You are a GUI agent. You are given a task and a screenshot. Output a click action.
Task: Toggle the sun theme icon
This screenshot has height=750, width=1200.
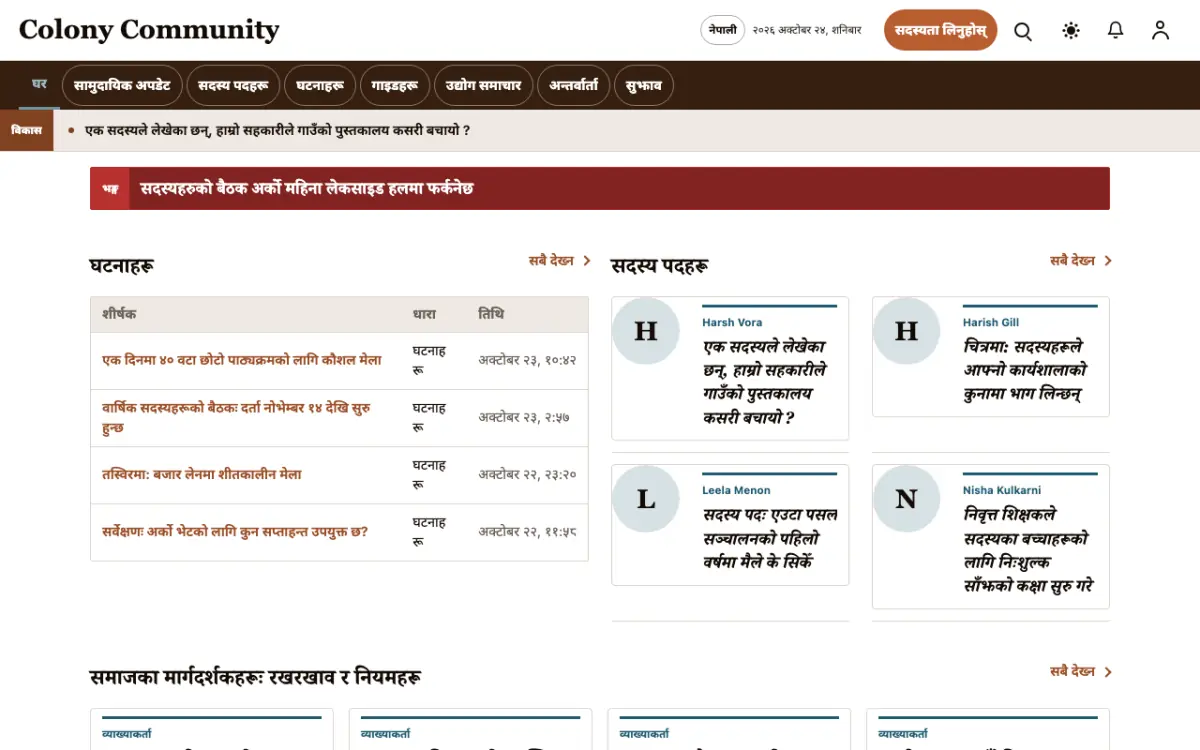[x=1071, y=31]
